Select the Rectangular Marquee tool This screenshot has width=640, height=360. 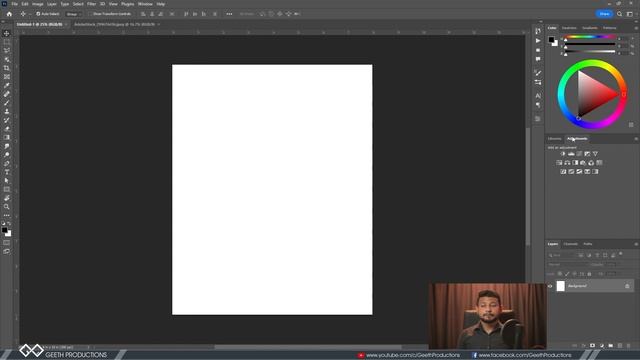pos(7,42)
